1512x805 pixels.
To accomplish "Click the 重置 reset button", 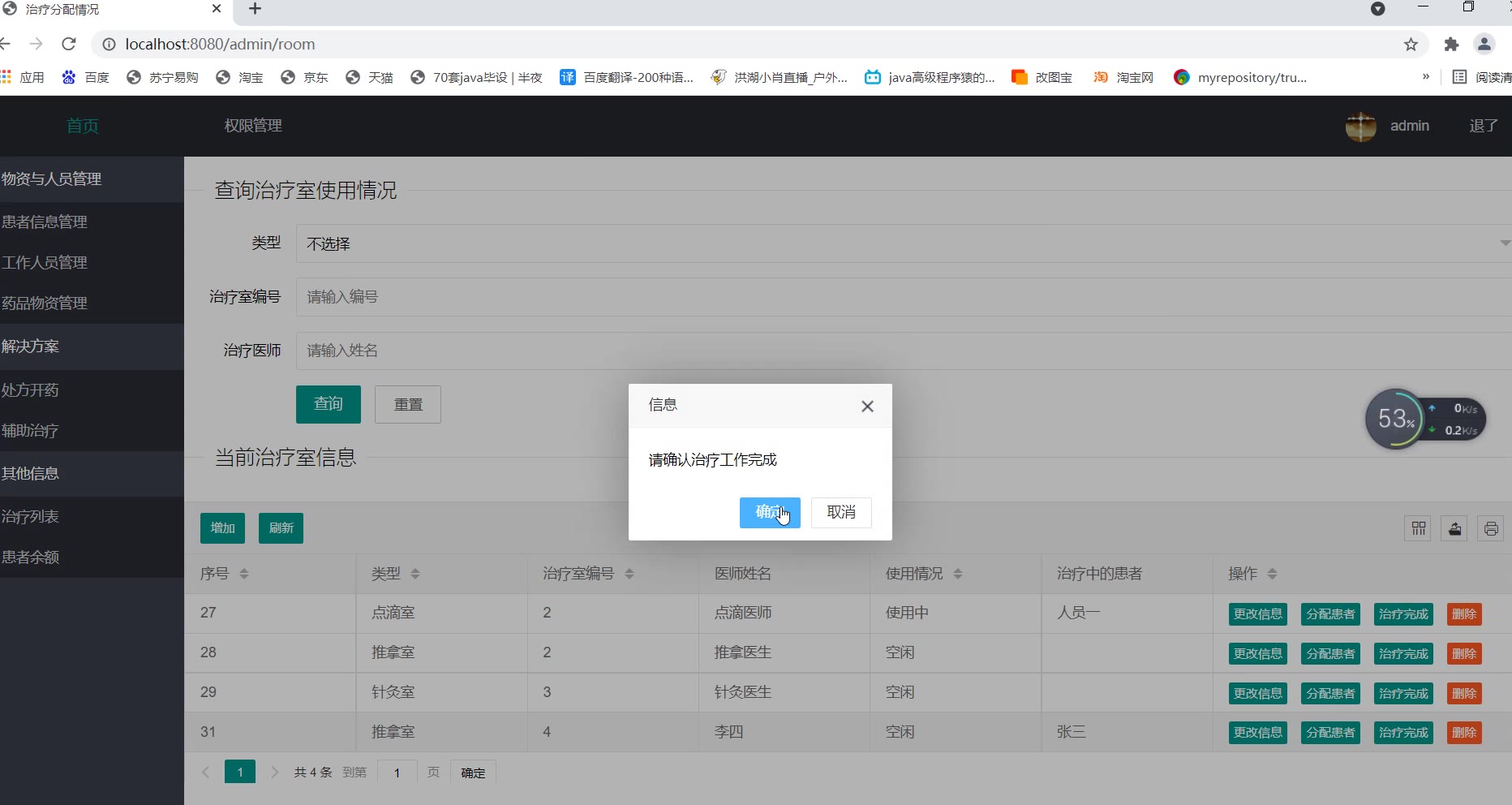I will pyautogui.click(x=408, y=404).
